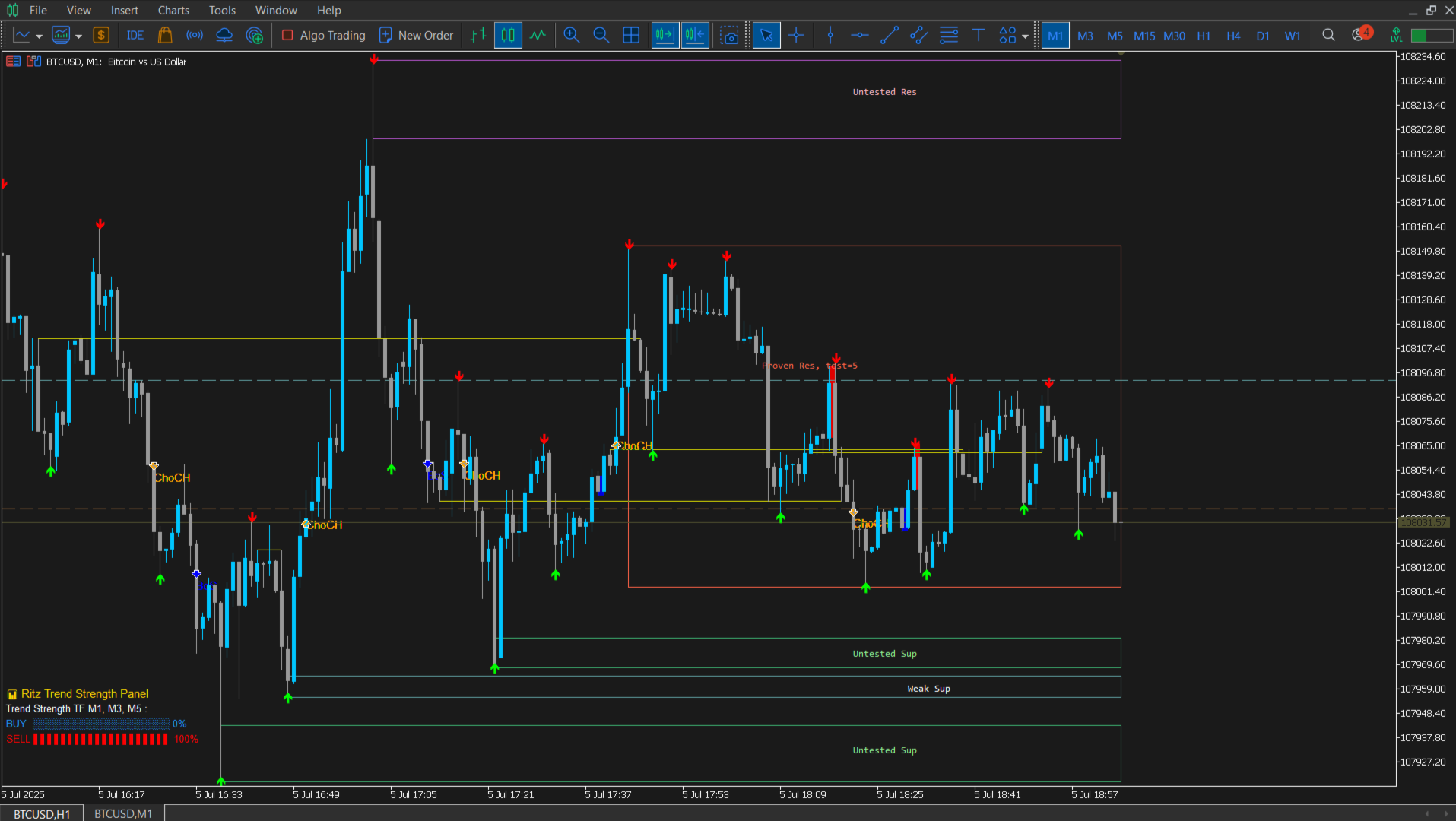The image size is (1456, 821).
Task: Select the H4 timeframe
Action: [1233, 36]
